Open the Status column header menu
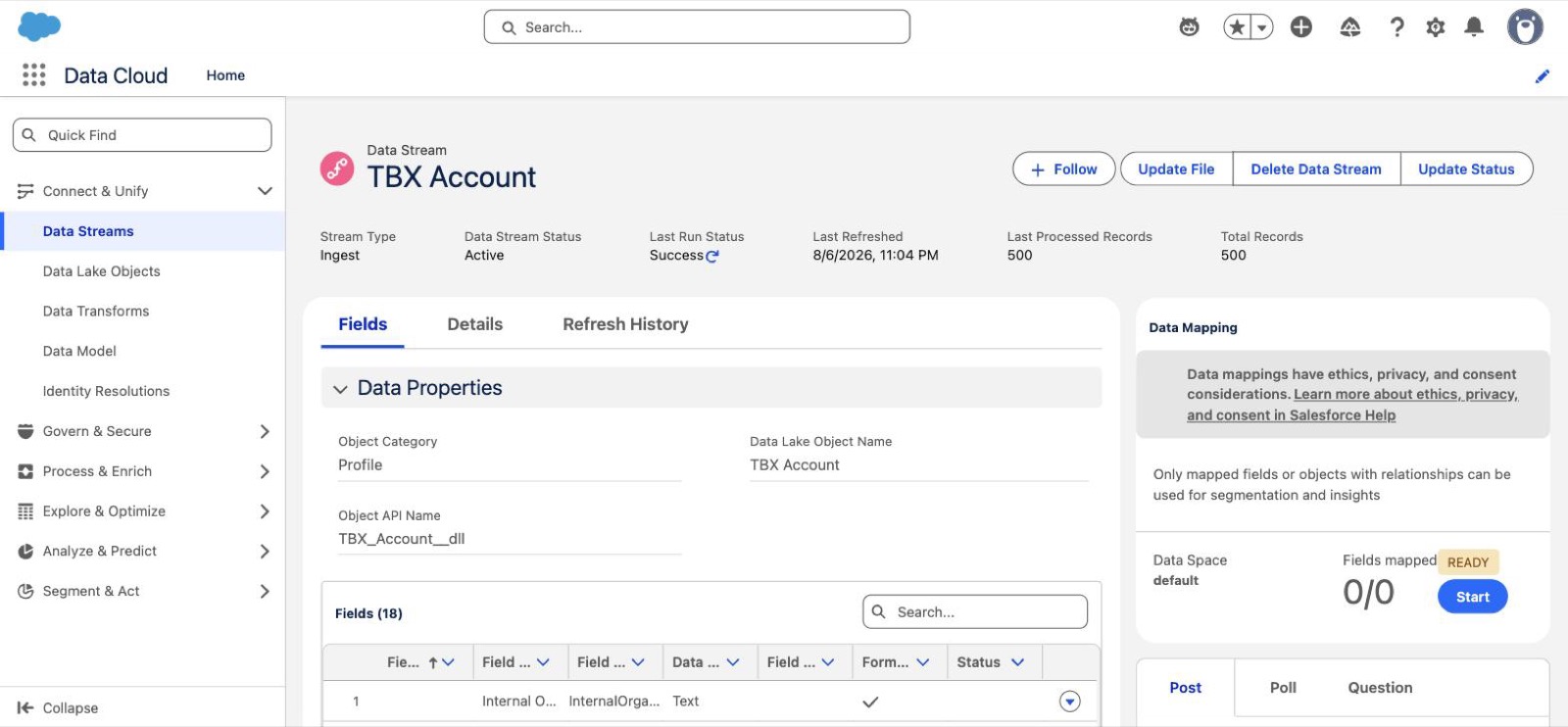 click(1018, 662)
